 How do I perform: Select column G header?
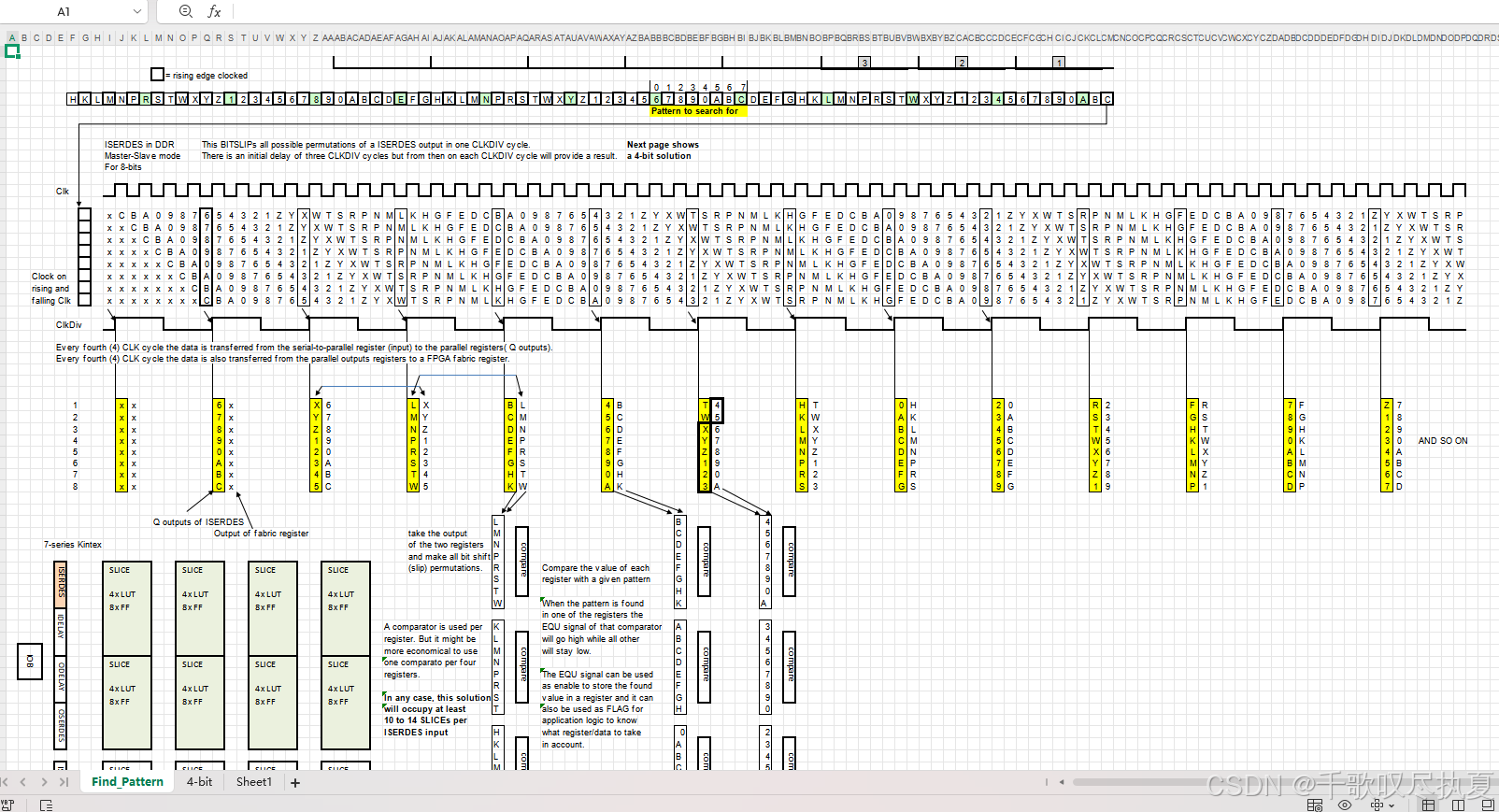point(85,37)
